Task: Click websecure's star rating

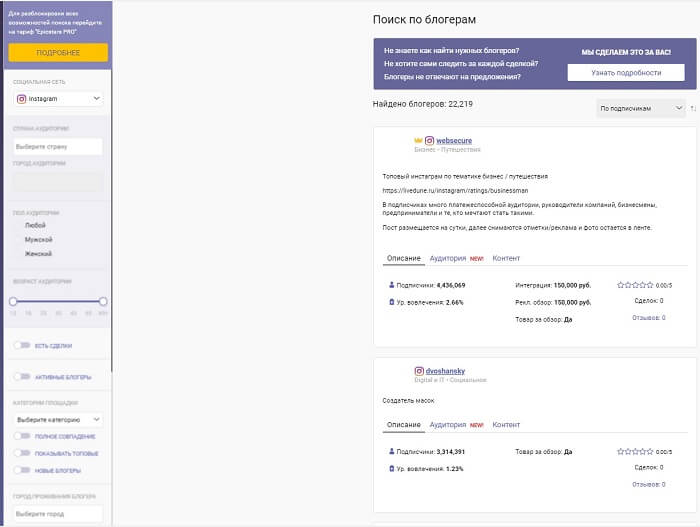Action: [635, 284]
